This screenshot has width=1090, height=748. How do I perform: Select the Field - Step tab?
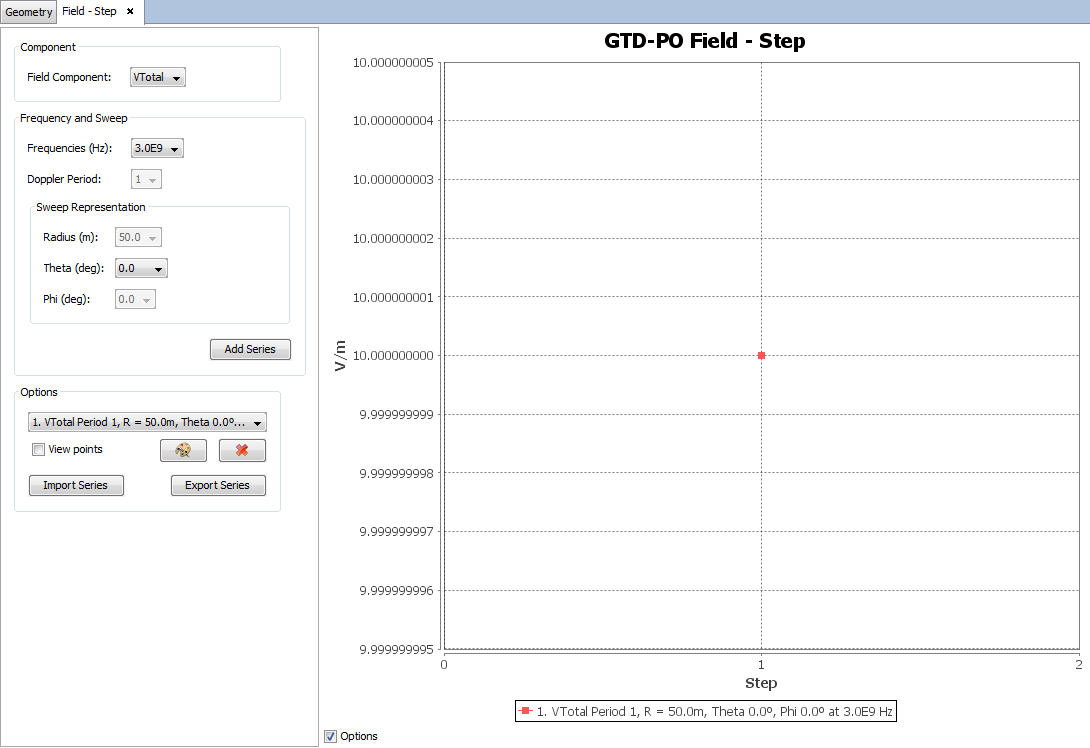coord(89,12)
